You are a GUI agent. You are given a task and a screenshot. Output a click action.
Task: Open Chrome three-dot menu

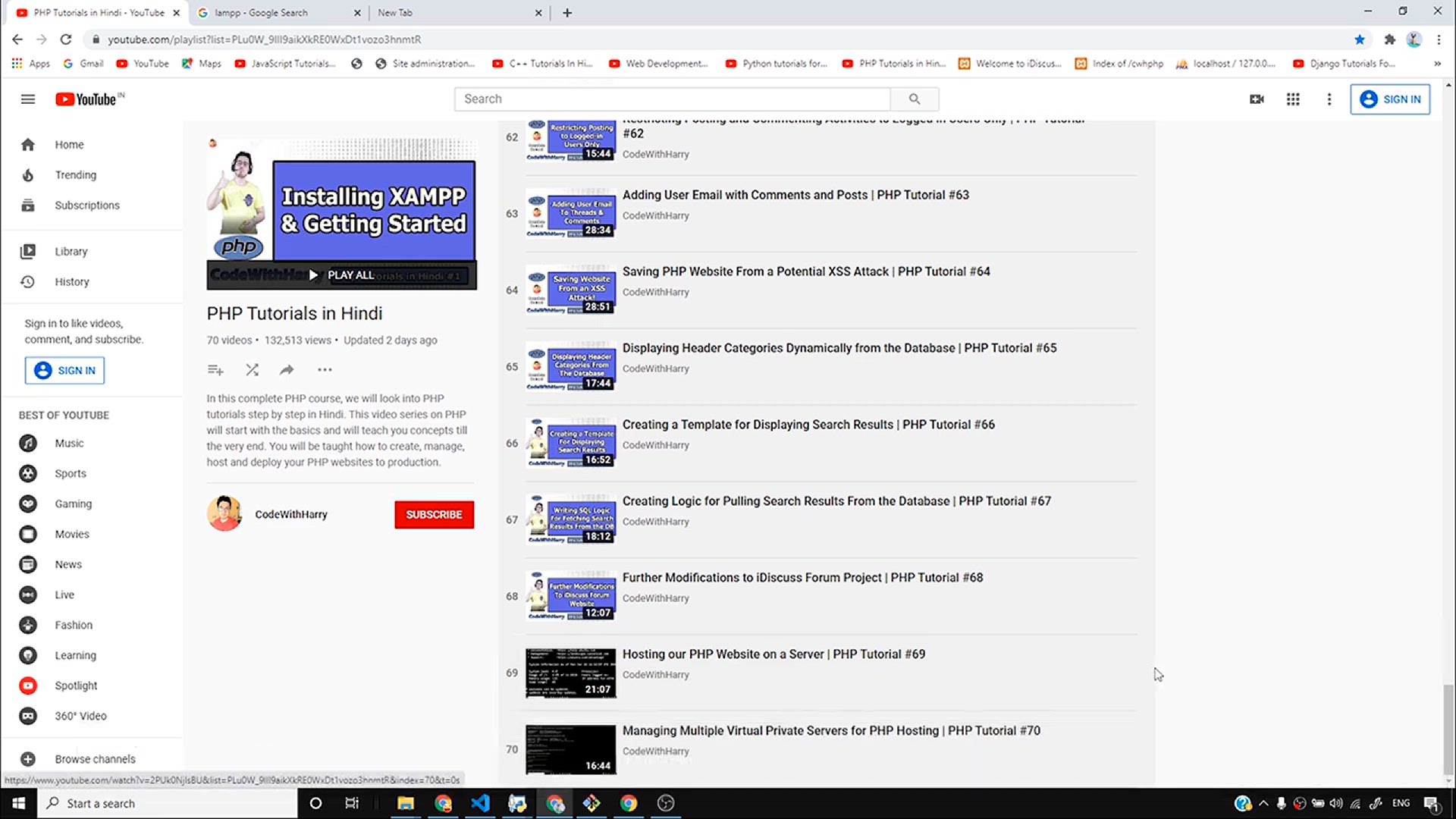click(x=1439, y=39)
